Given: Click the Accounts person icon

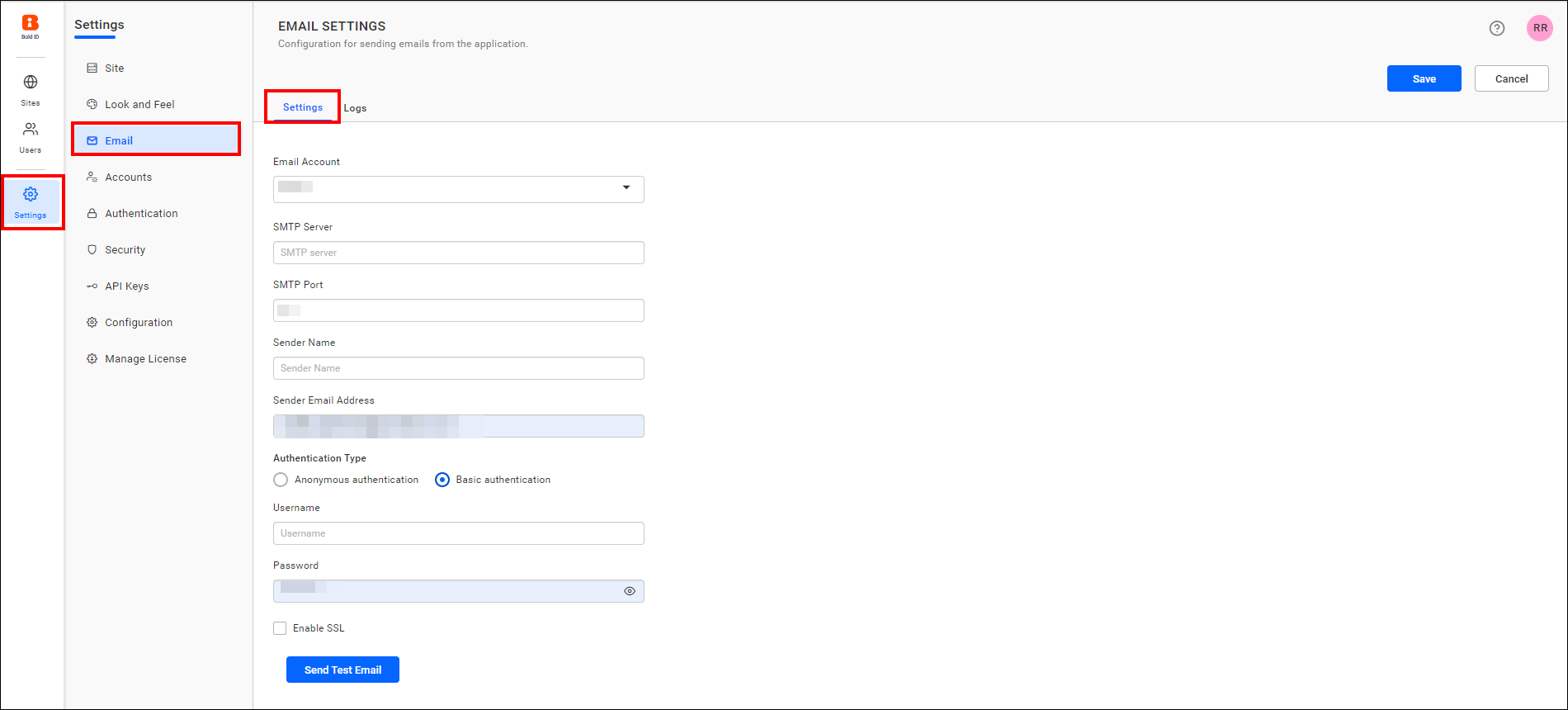Looking at the screenshot, I should 92,177.
